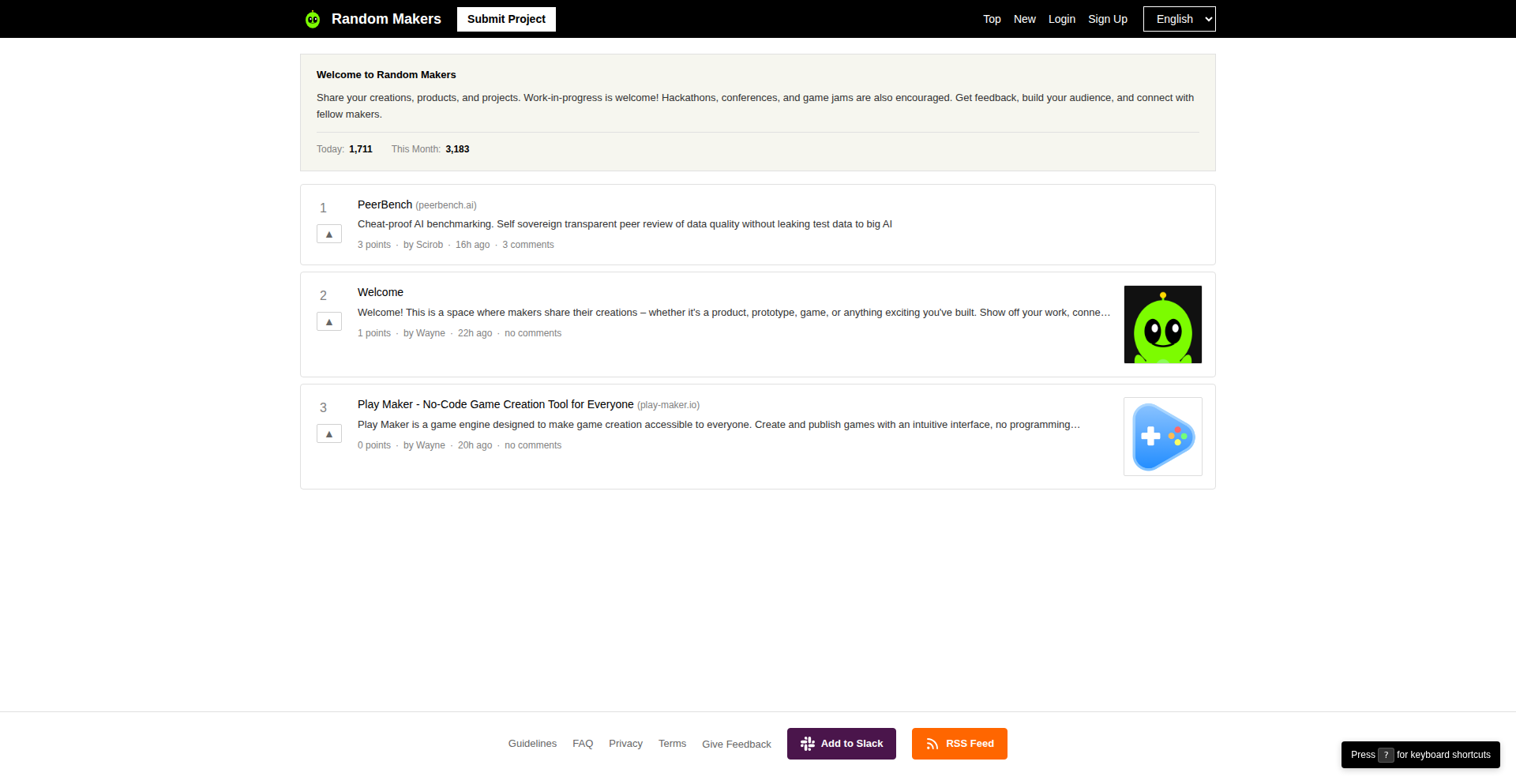
Task: Click the green alien Random Makers logo icon
Action: coord(313,19)
